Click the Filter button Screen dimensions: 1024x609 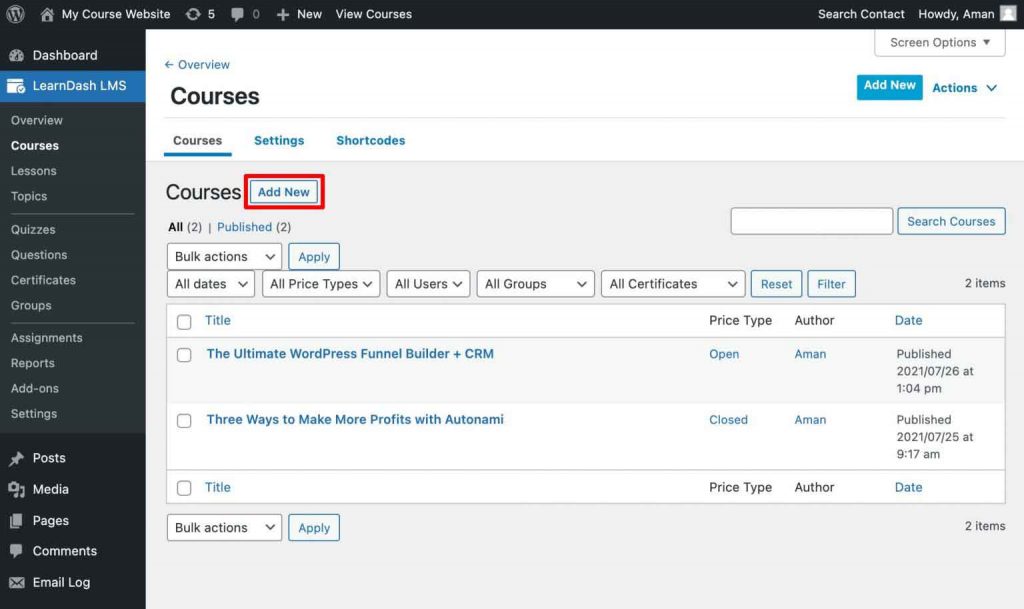pos(831,284)
